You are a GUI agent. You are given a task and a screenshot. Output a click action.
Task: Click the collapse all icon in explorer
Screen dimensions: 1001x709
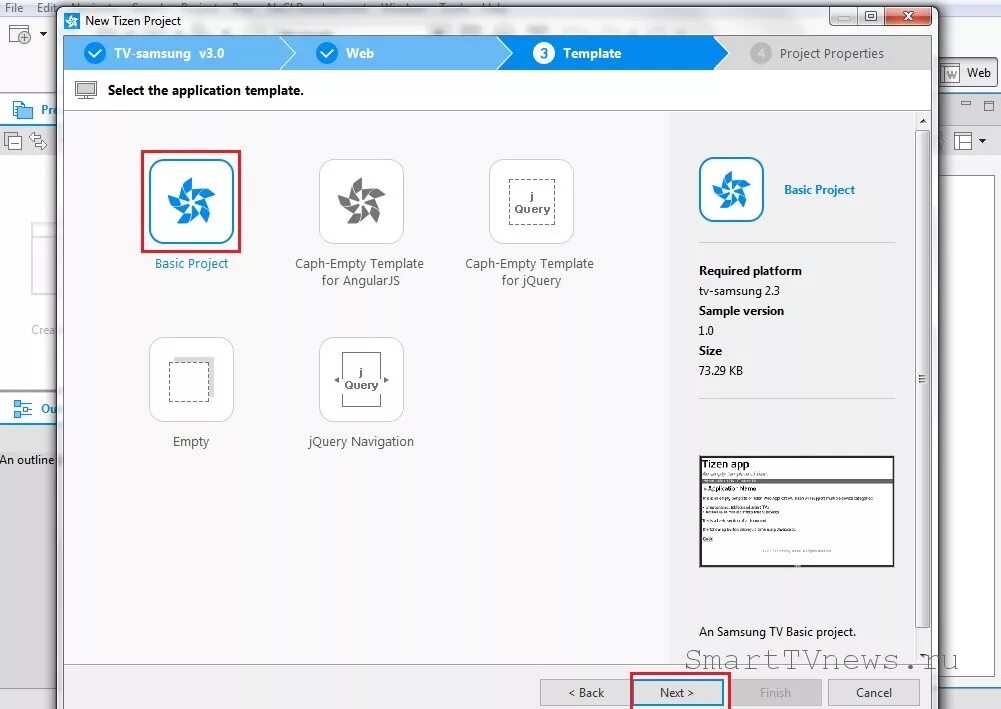13,140
